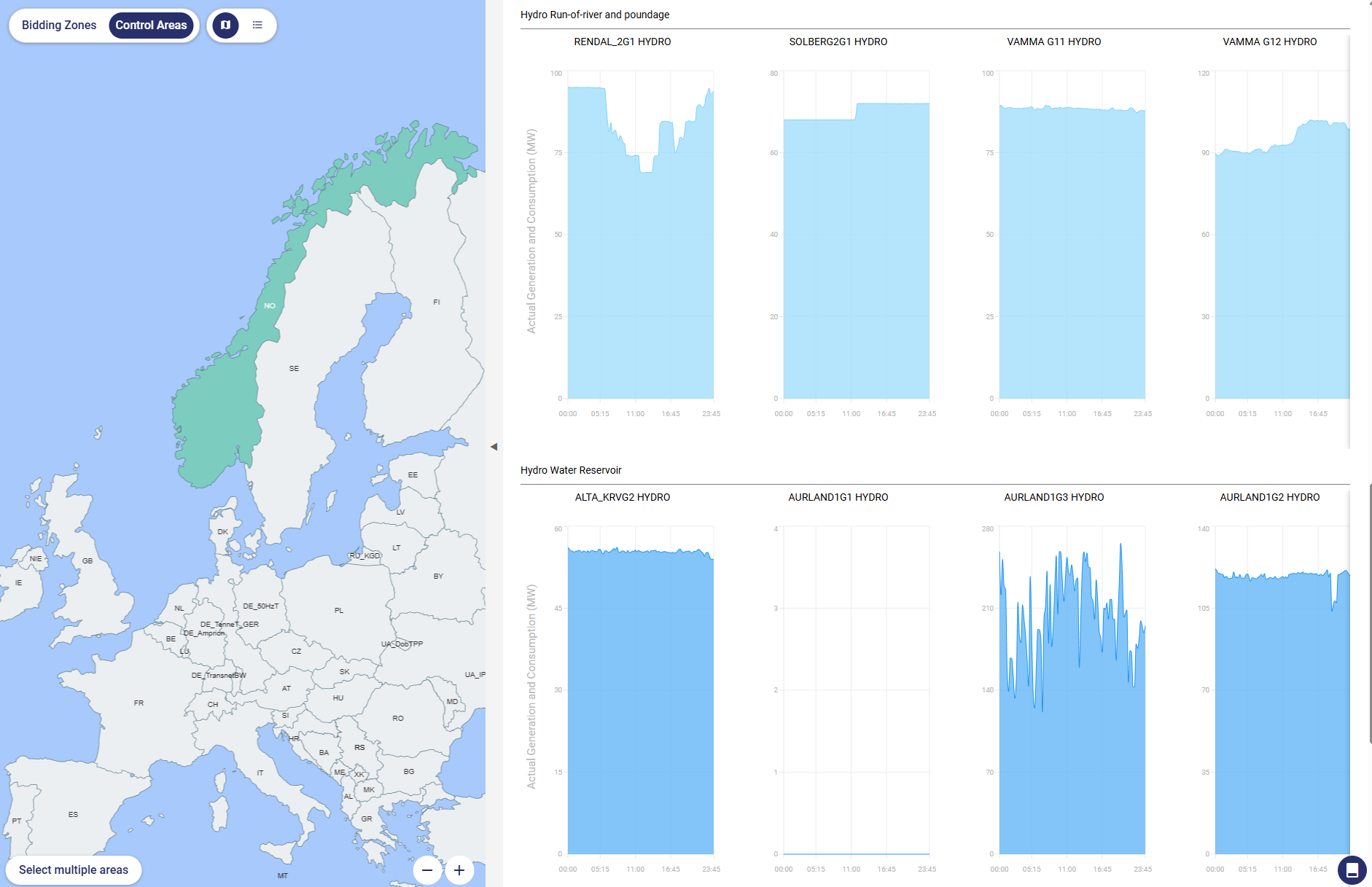Click Hydro Run-of-river and poundage header

pyautogui.click(x=595, y=15)
